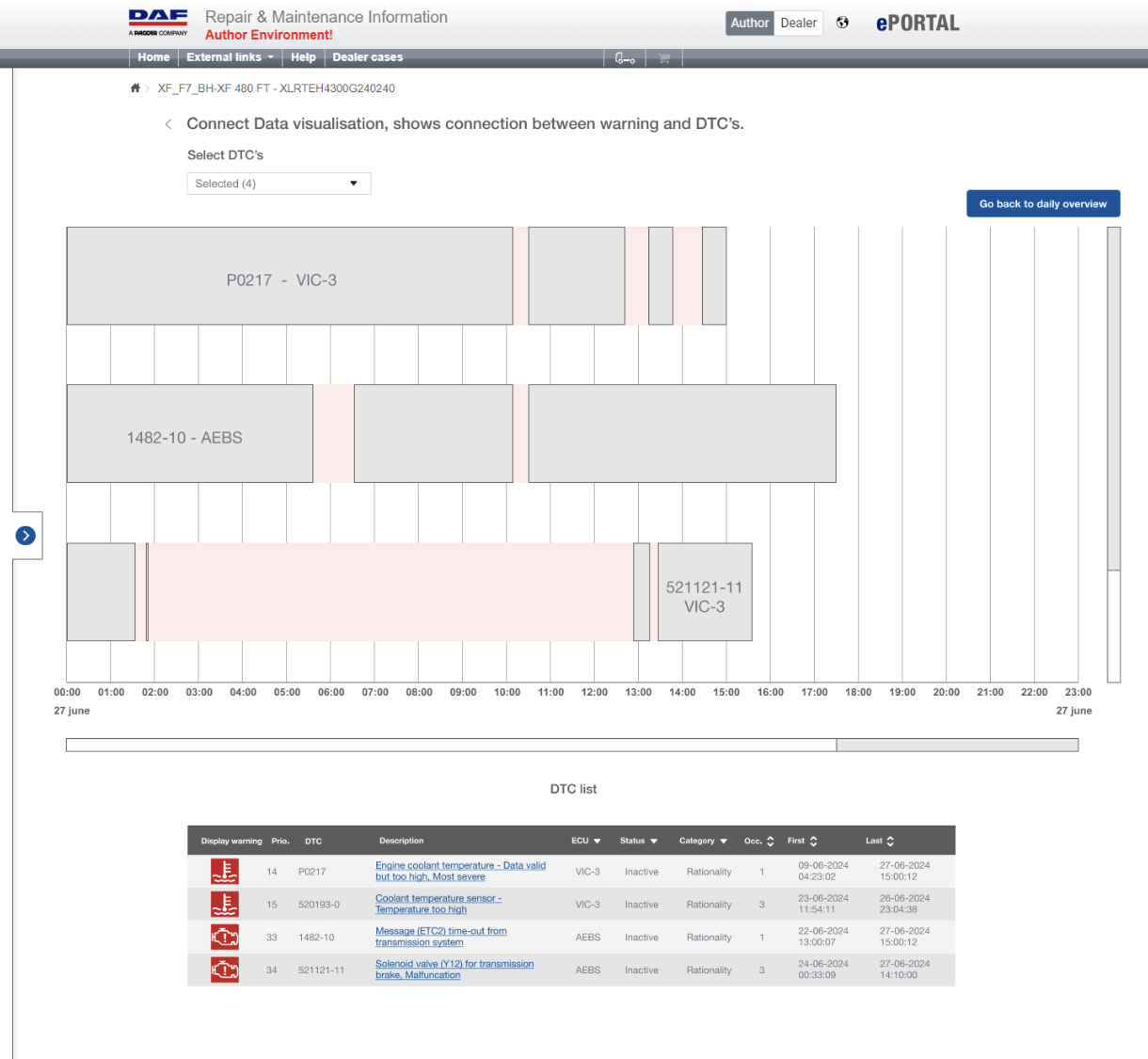The width and height of the screenshot is (1148, 1059).
Task: Click the globe language icon
Action: 842,24
